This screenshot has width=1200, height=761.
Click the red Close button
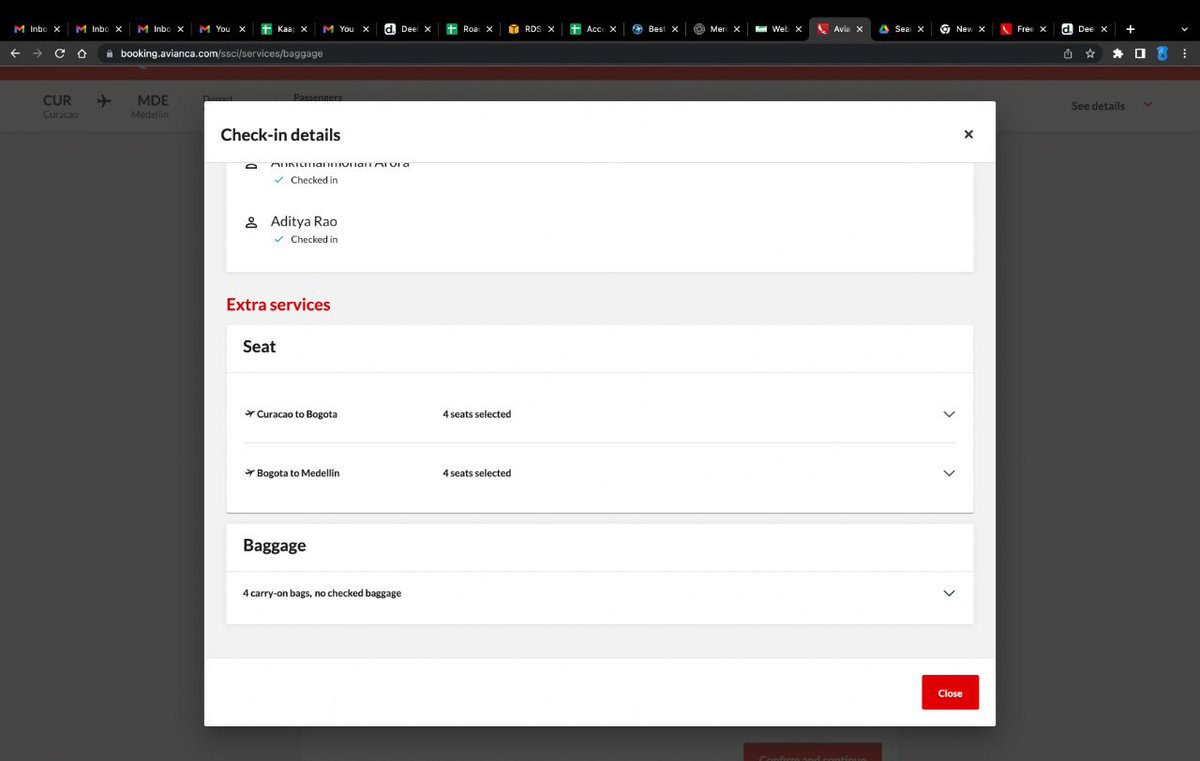[950, 693]
